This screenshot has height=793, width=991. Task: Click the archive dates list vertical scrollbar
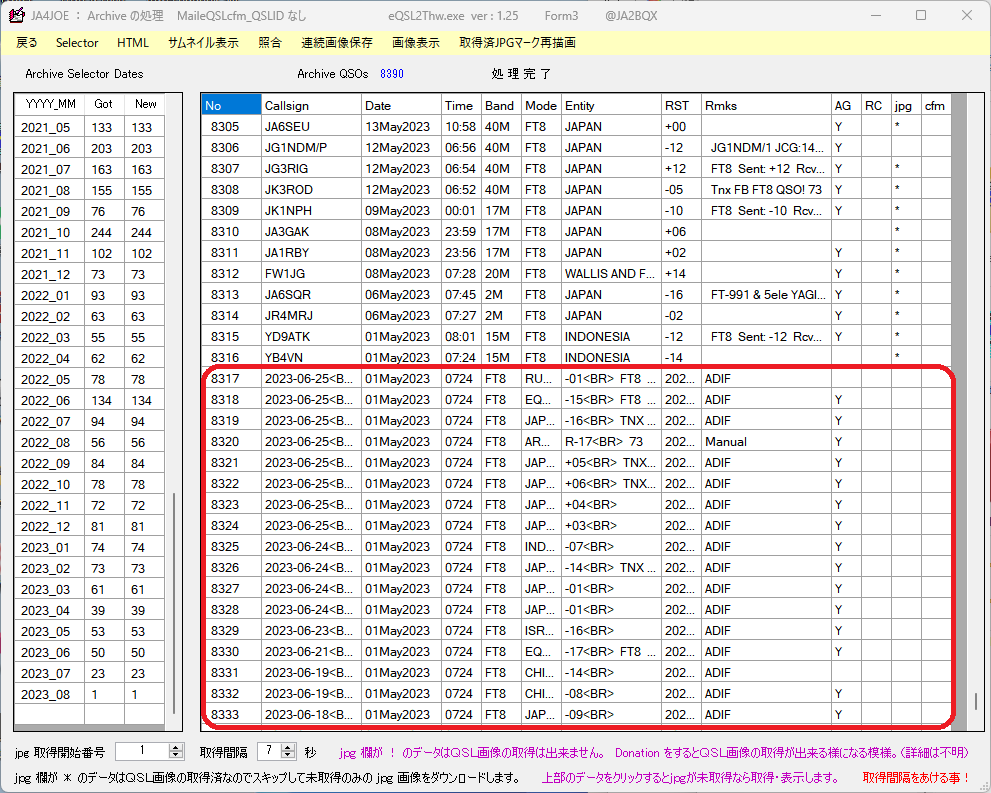pos(174,603)
